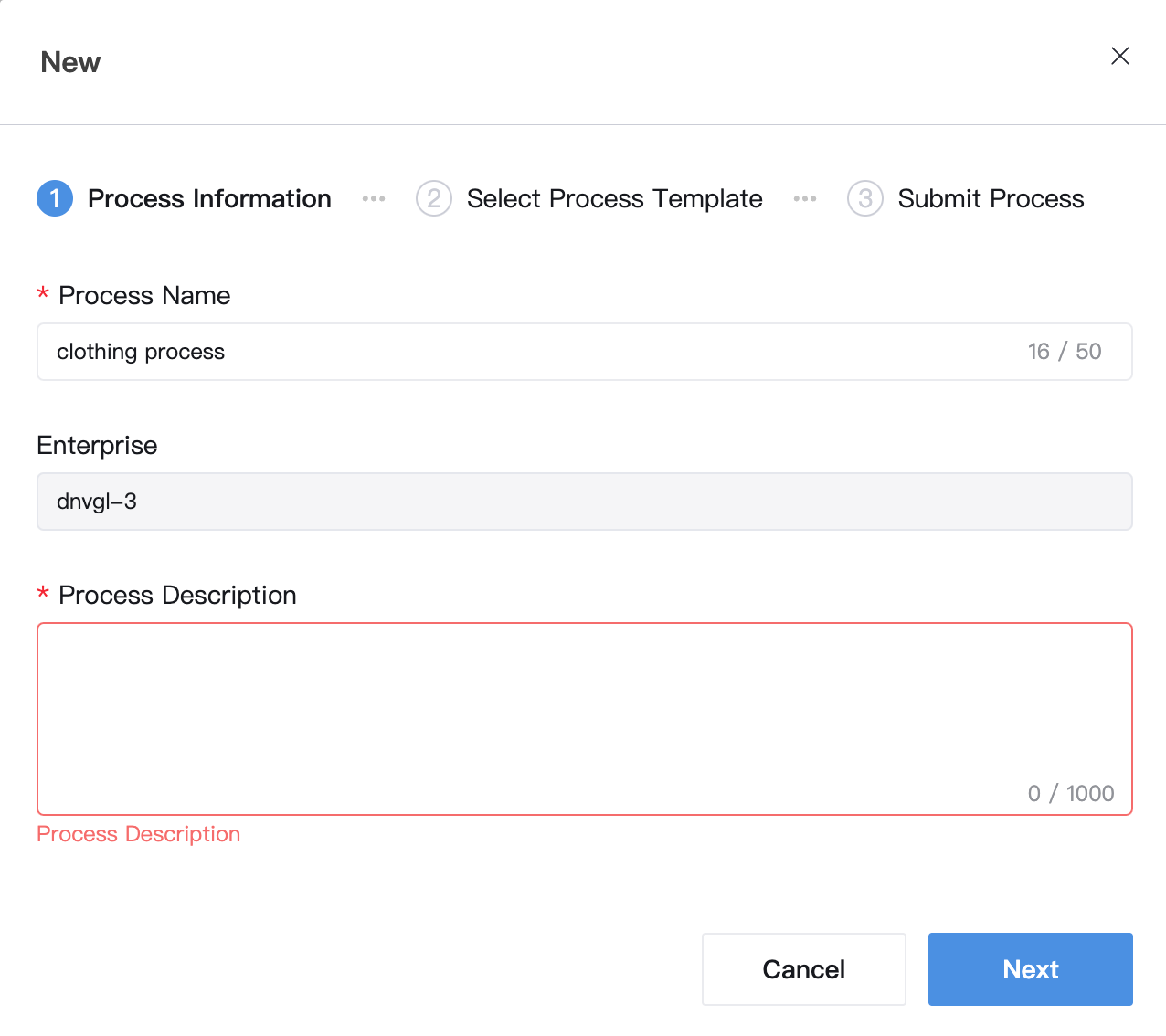Click the 16 / 50 character counter

tap(1065, 352)
